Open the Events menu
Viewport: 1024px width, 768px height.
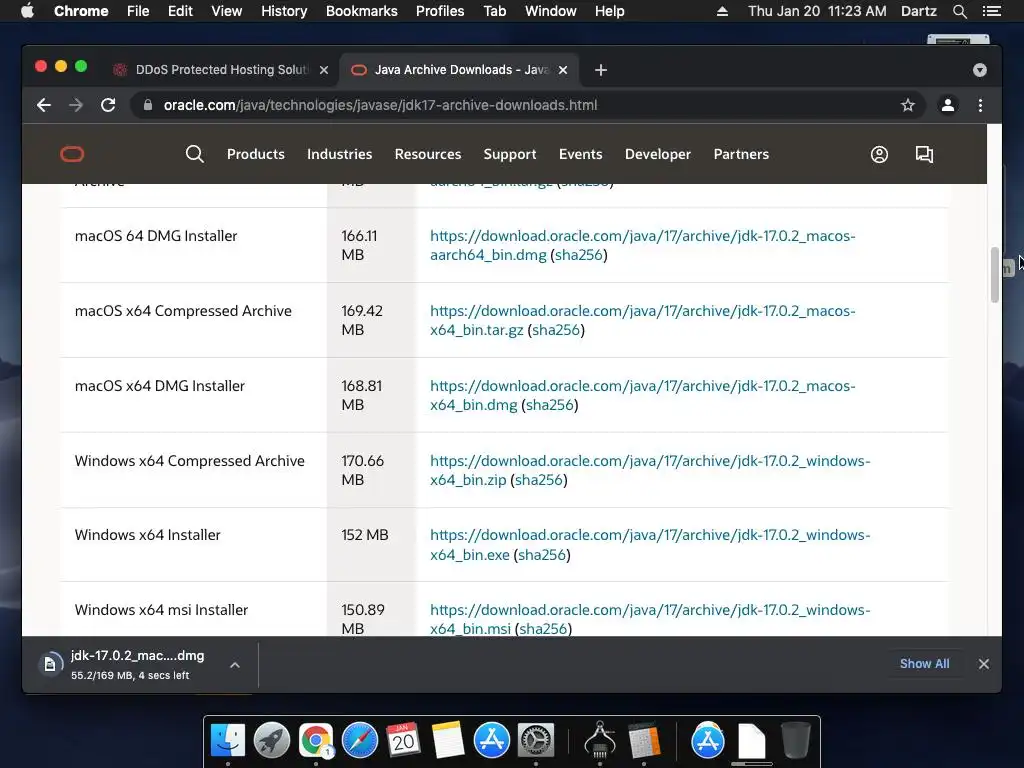(581, 154)
